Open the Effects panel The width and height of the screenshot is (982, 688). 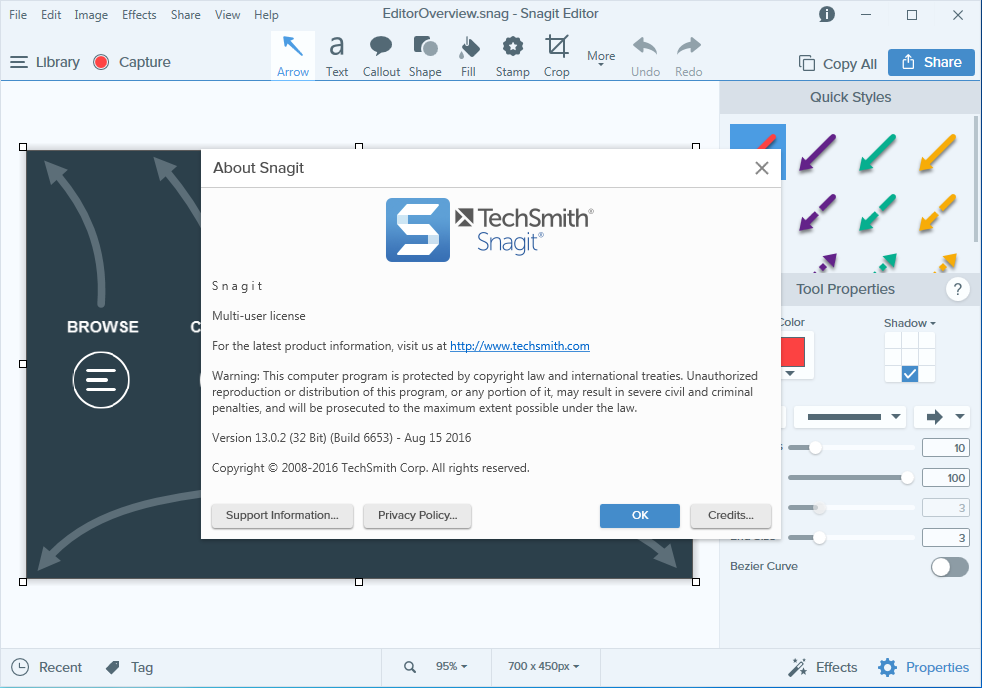(x=822, y=667)
